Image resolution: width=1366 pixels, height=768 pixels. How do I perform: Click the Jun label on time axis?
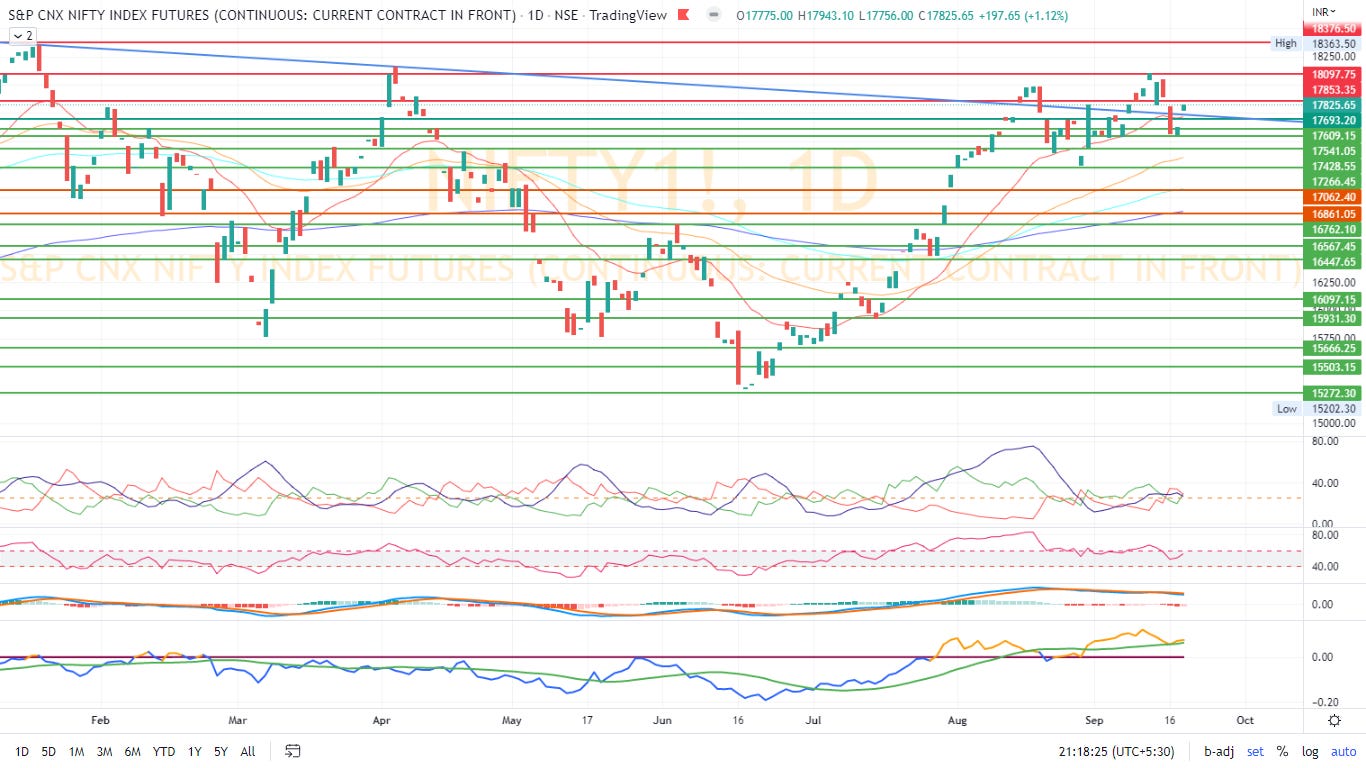click(660, 719)
